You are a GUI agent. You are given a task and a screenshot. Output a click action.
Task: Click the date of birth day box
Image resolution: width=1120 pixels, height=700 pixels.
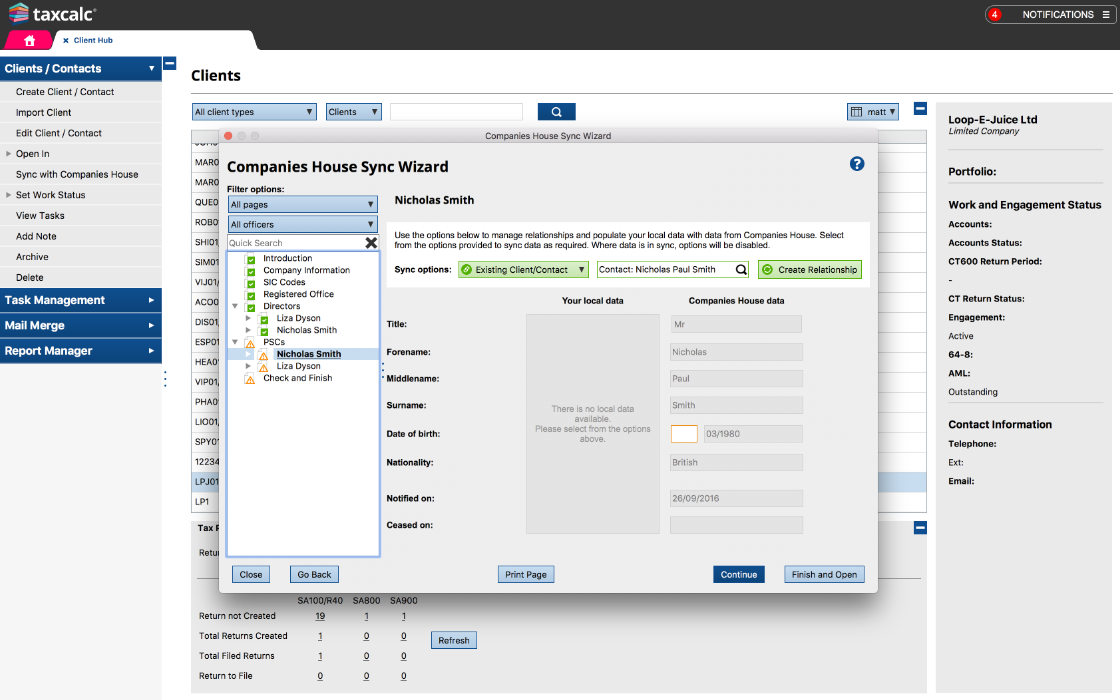684,434
